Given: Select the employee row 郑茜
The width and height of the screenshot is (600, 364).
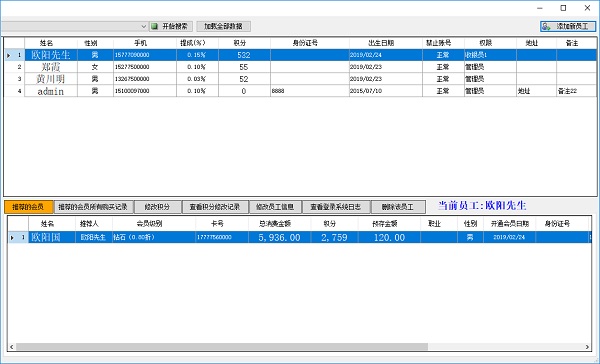Looking at the screenshot, I should 300,67.
